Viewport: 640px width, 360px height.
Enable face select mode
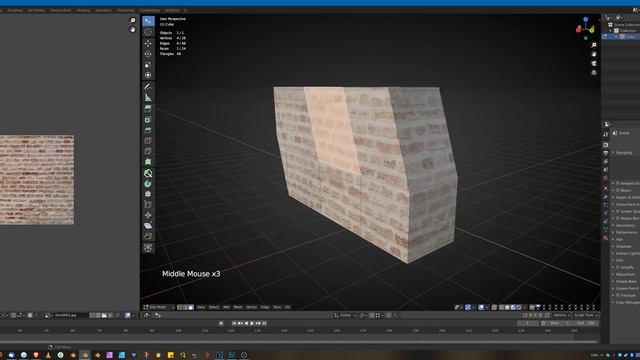pos(191,307)
